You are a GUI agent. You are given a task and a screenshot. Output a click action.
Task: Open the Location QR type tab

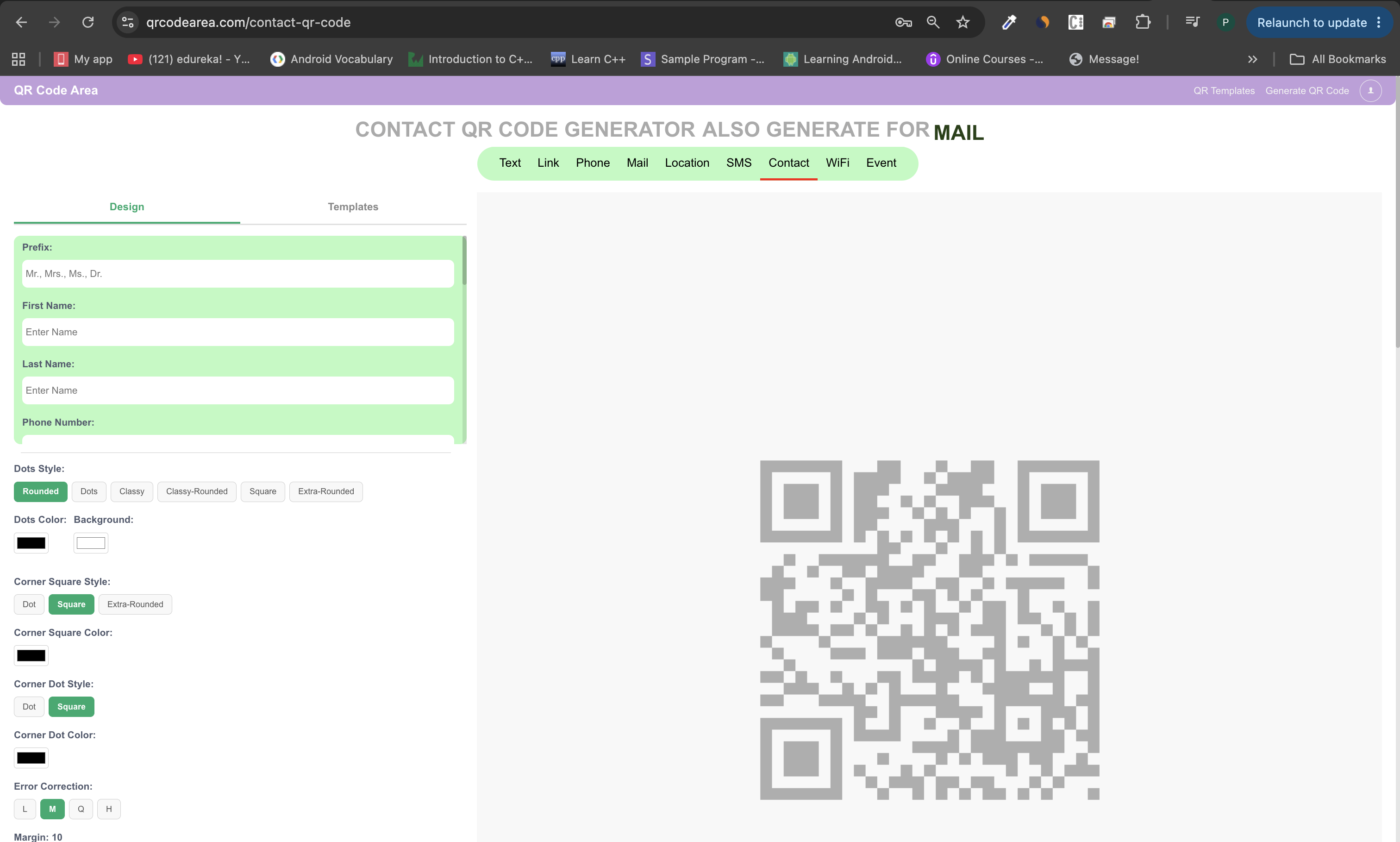pyautogui.click(x=687, y=163)
